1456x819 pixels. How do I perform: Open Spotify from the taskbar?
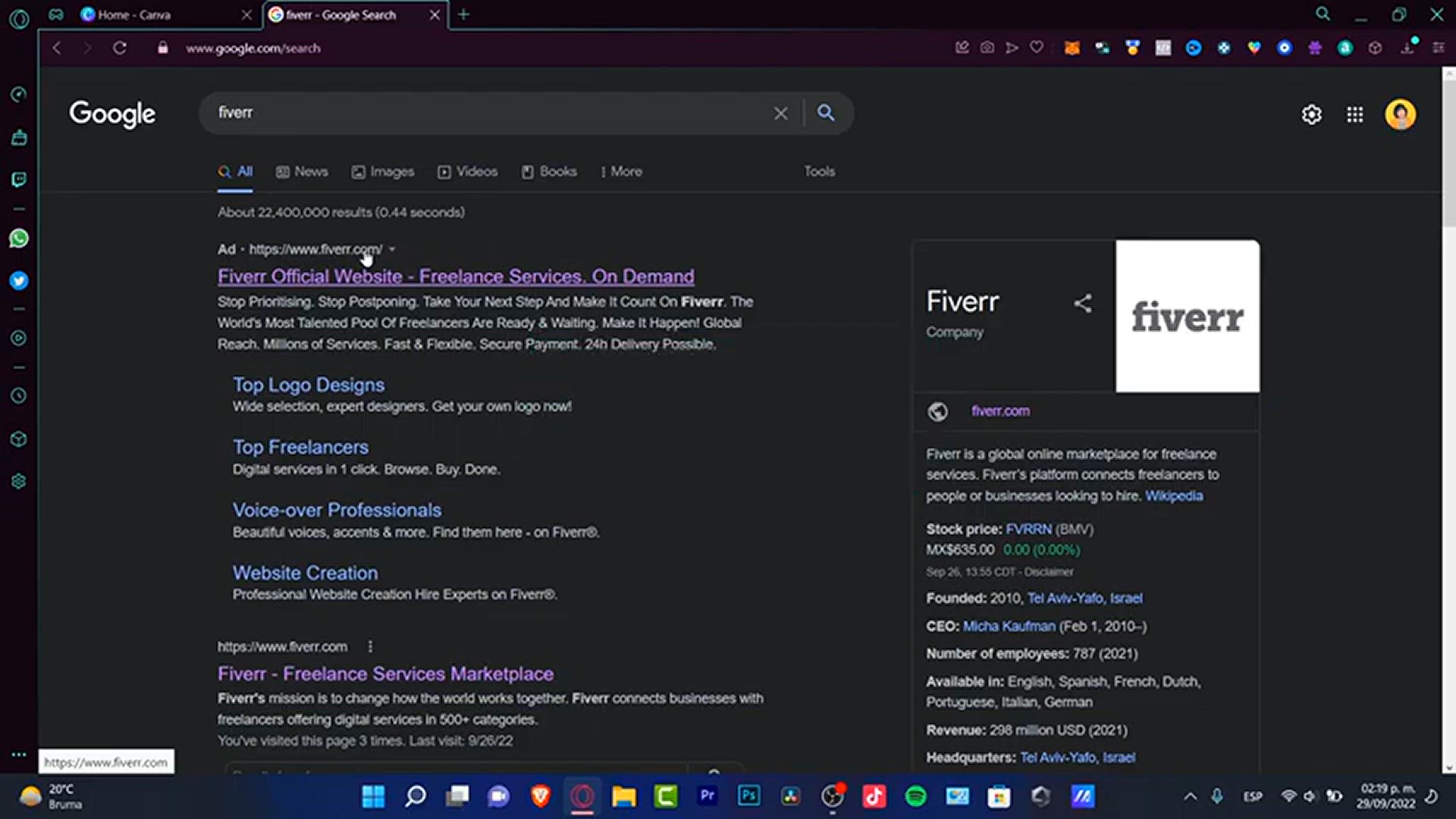(915, 796)
